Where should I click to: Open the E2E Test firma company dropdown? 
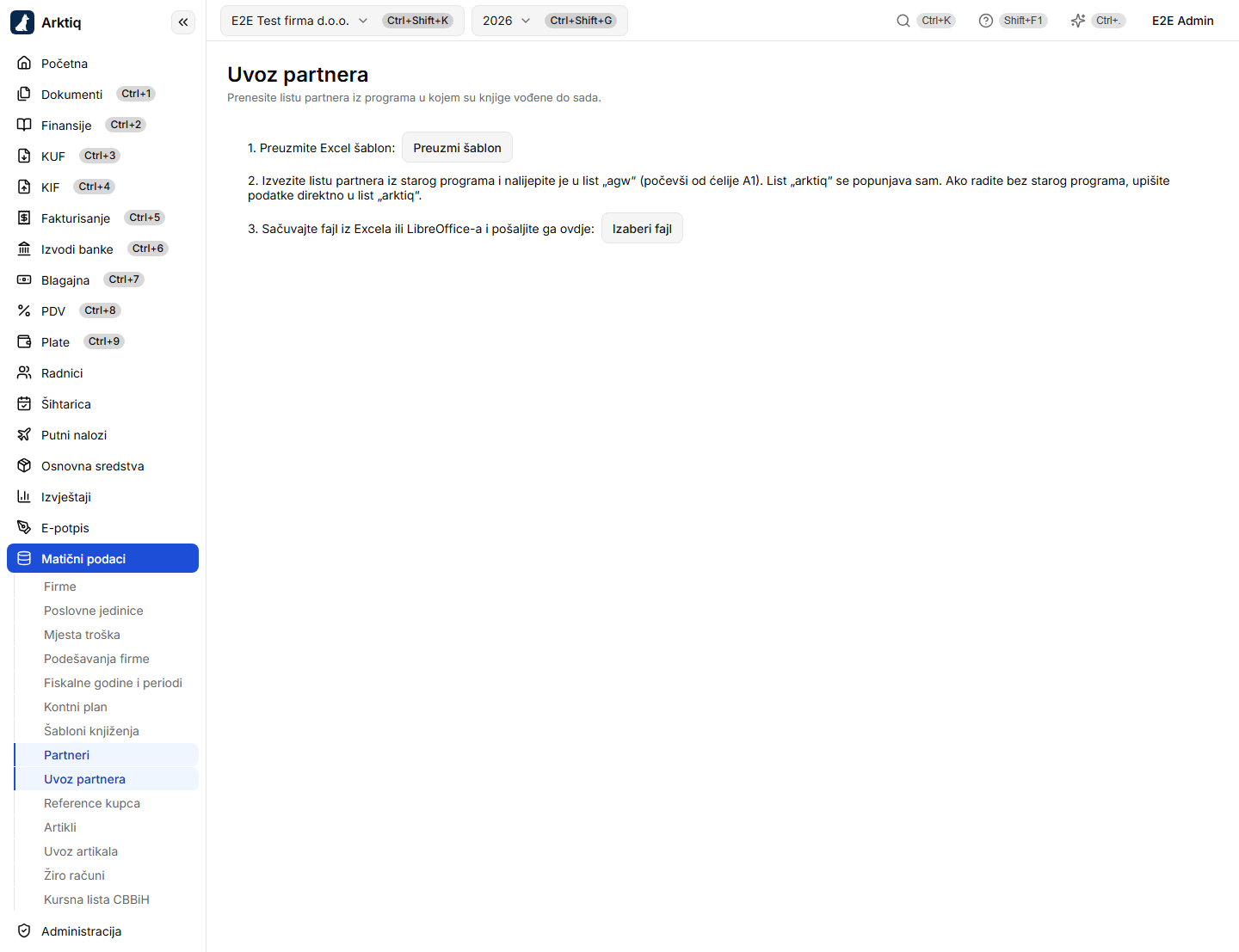pyautogui.click(x=342, y=21)
